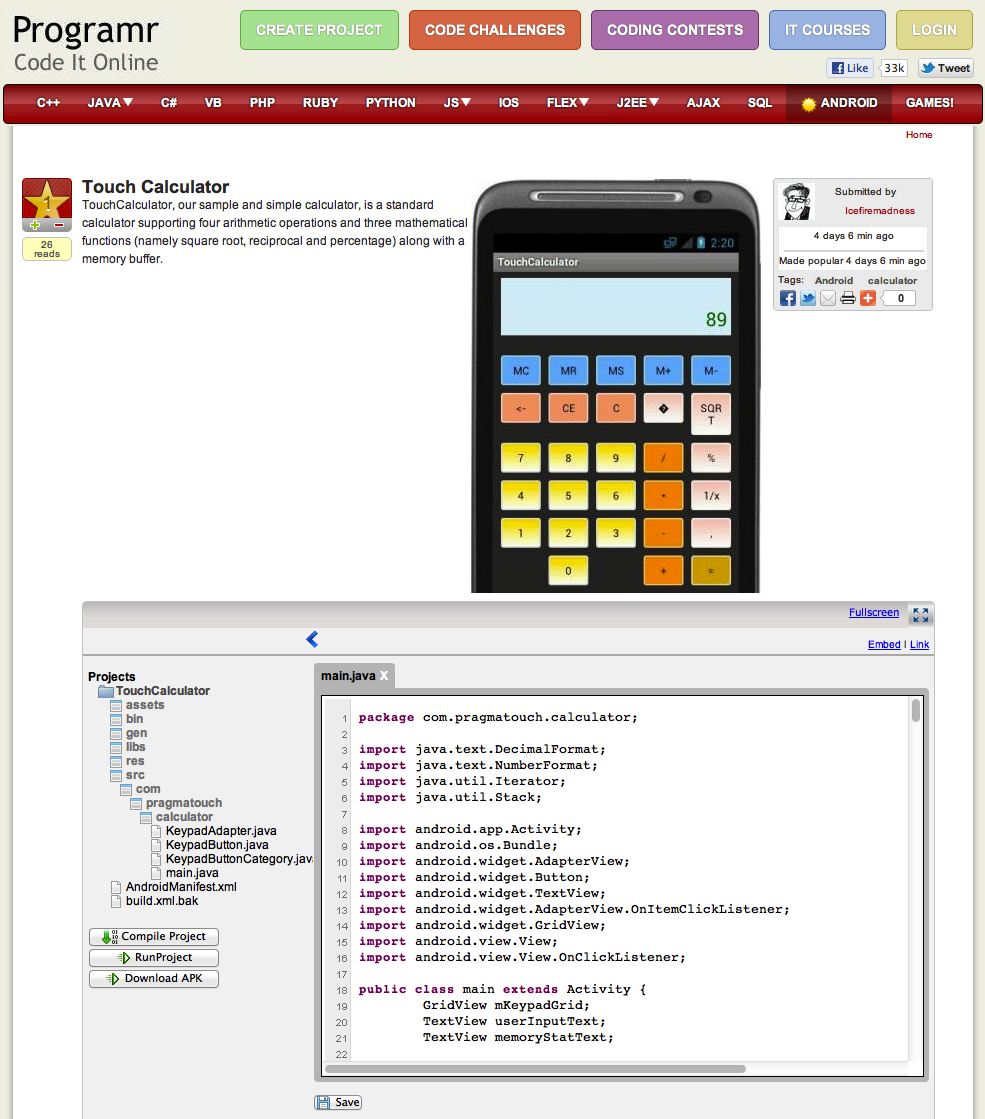Expand the res folder

128,761
